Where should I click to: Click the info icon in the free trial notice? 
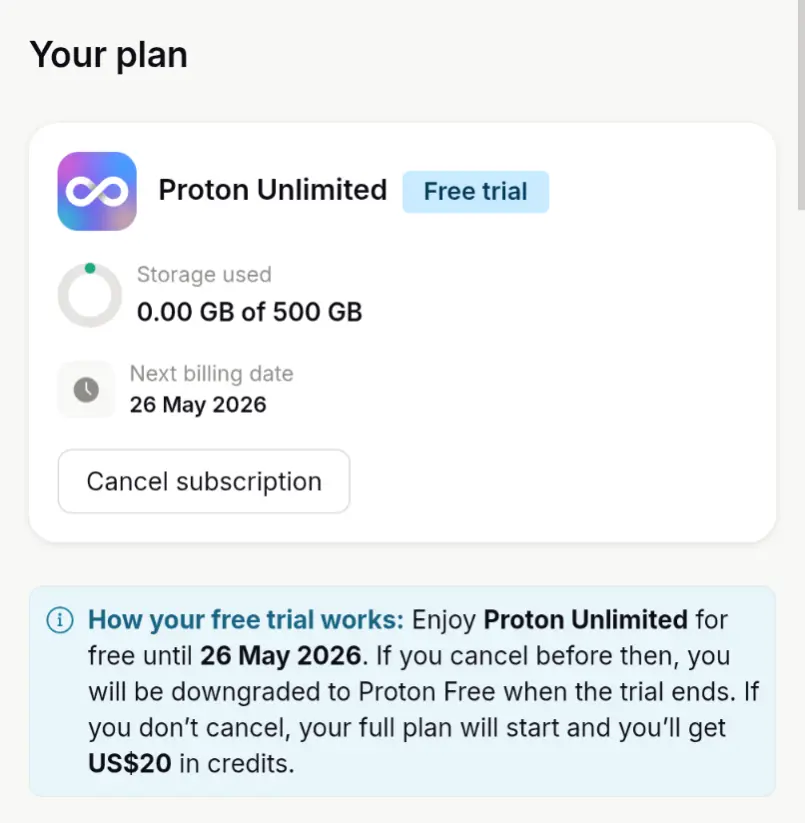pos(60,620)
